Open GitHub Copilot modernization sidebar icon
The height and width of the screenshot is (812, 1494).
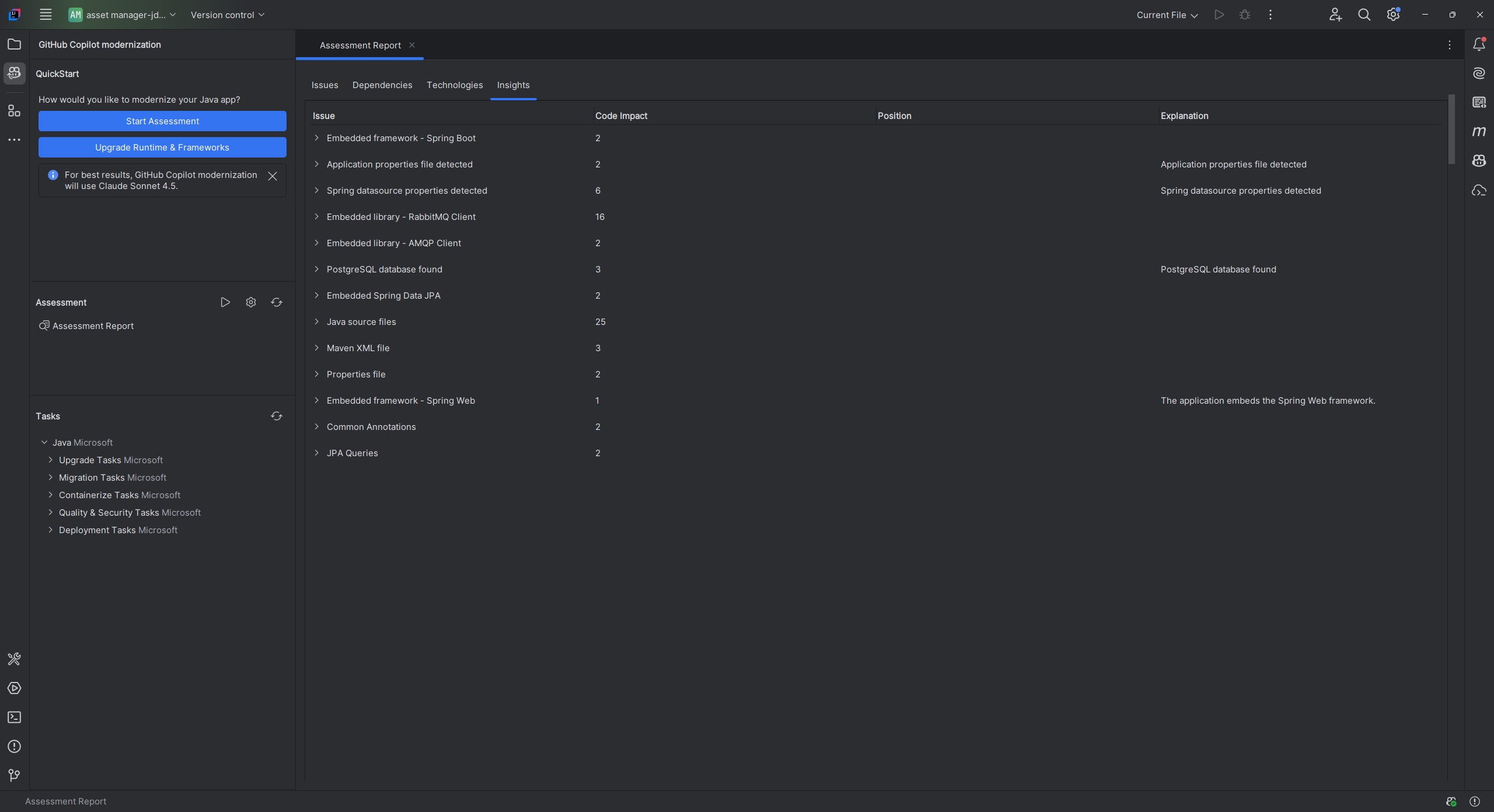(x=14, y=73)
